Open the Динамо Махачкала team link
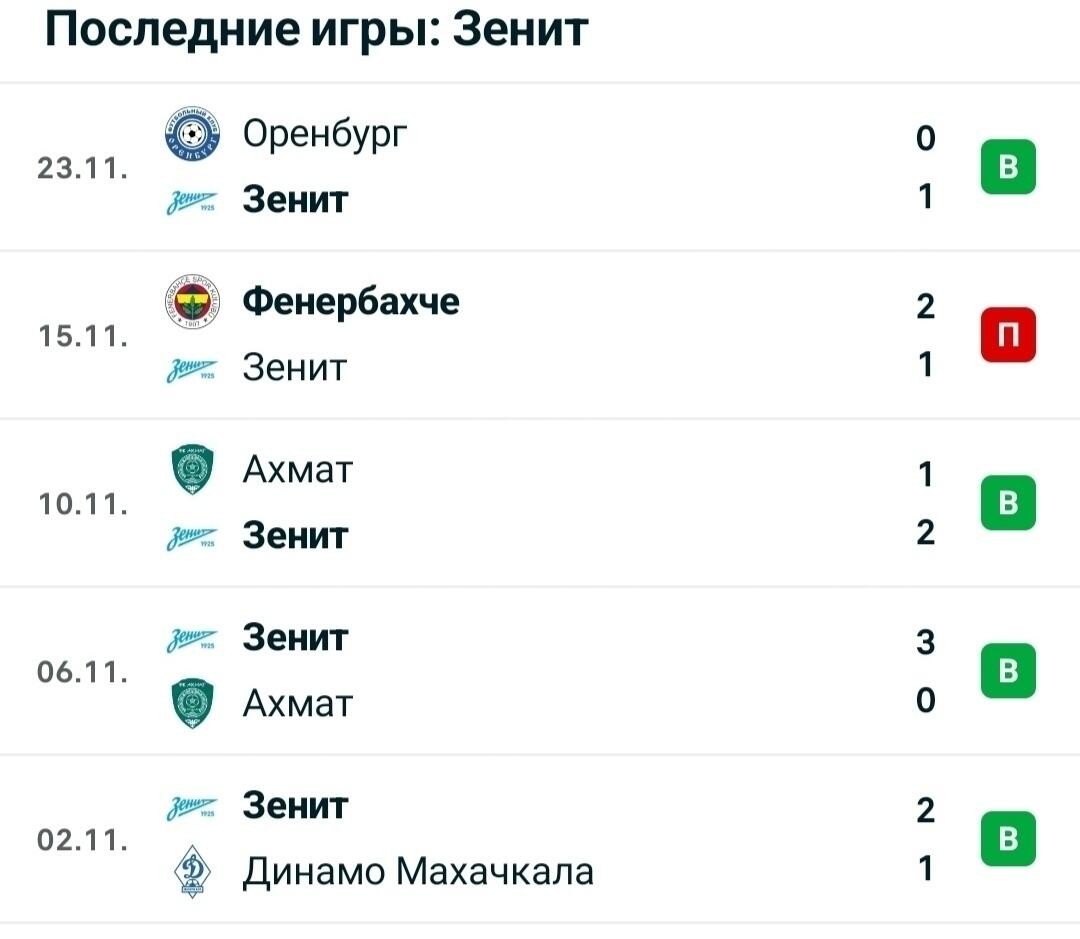Screen dimensions: 1080x939 point(418,871)
